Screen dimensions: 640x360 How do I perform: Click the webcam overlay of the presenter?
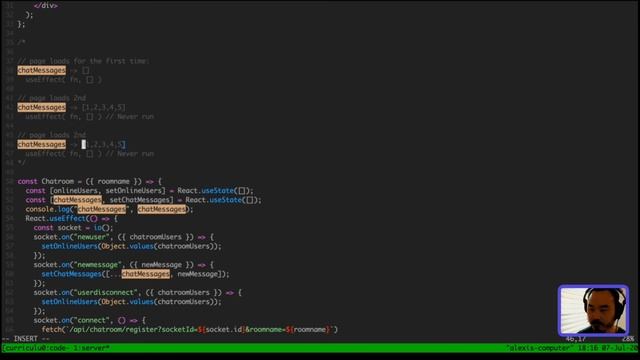pos(593,310)
